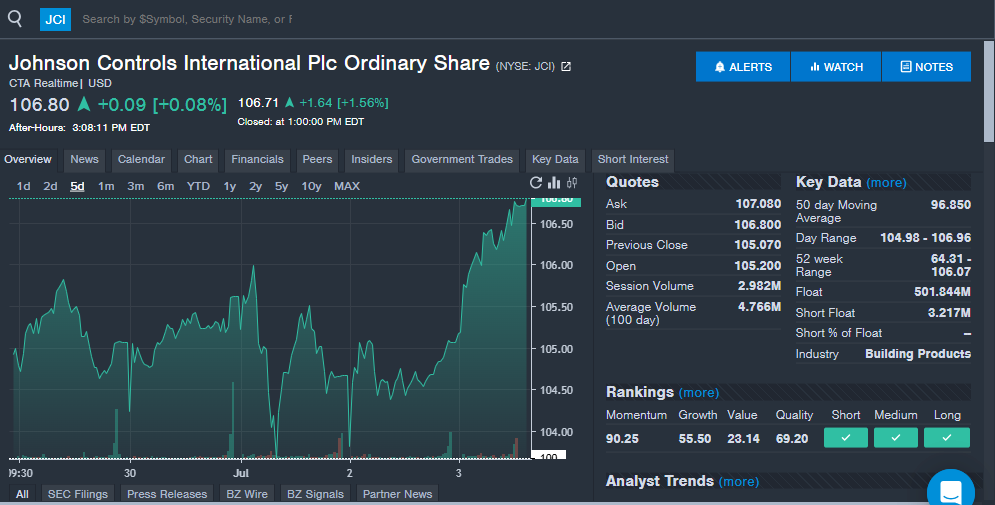The height and width of the screenshot is (505, 995).
Task: Click the Growth score 55.50
Action: coord(694,439)
